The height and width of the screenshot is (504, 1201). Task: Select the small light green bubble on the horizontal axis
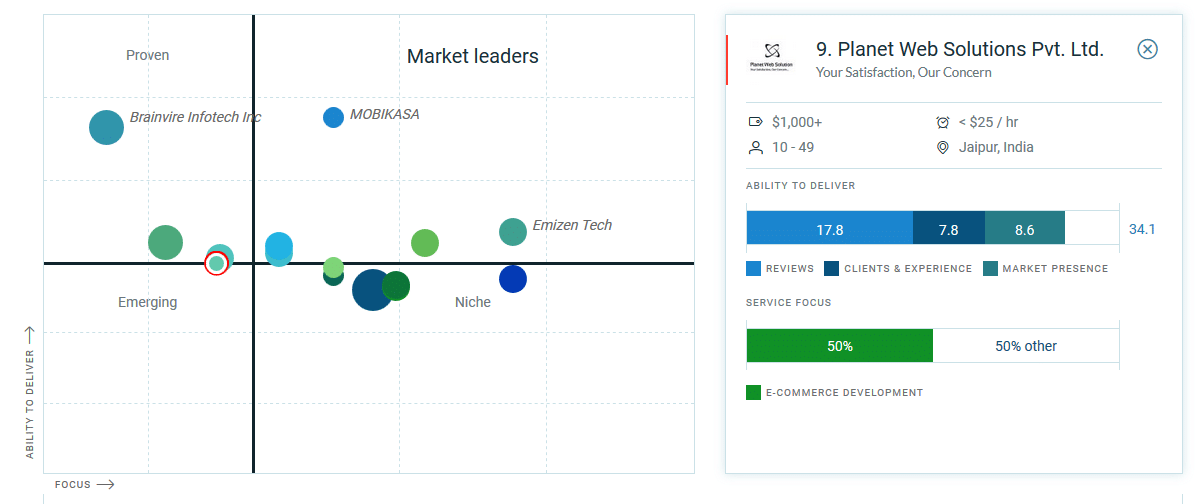[x=333, y=267]
